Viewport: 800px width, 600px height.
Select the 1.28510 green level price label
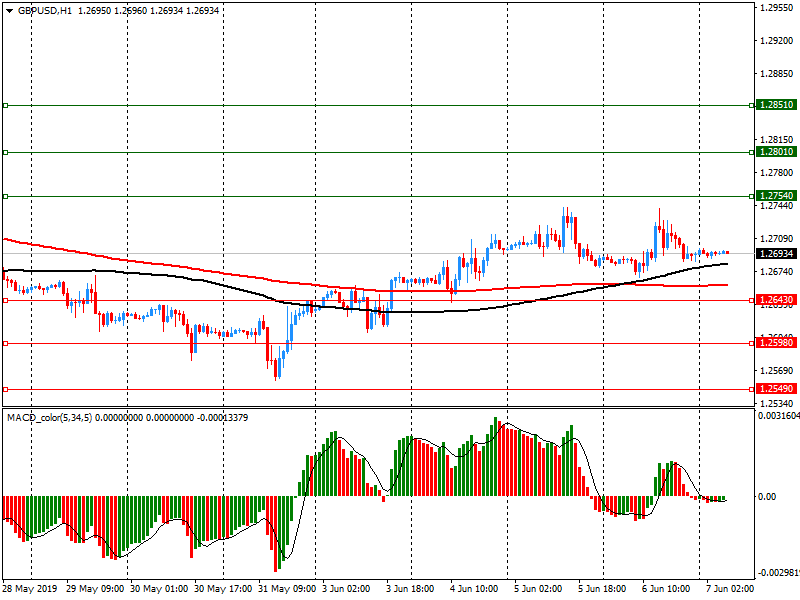(x=776, y=105)
